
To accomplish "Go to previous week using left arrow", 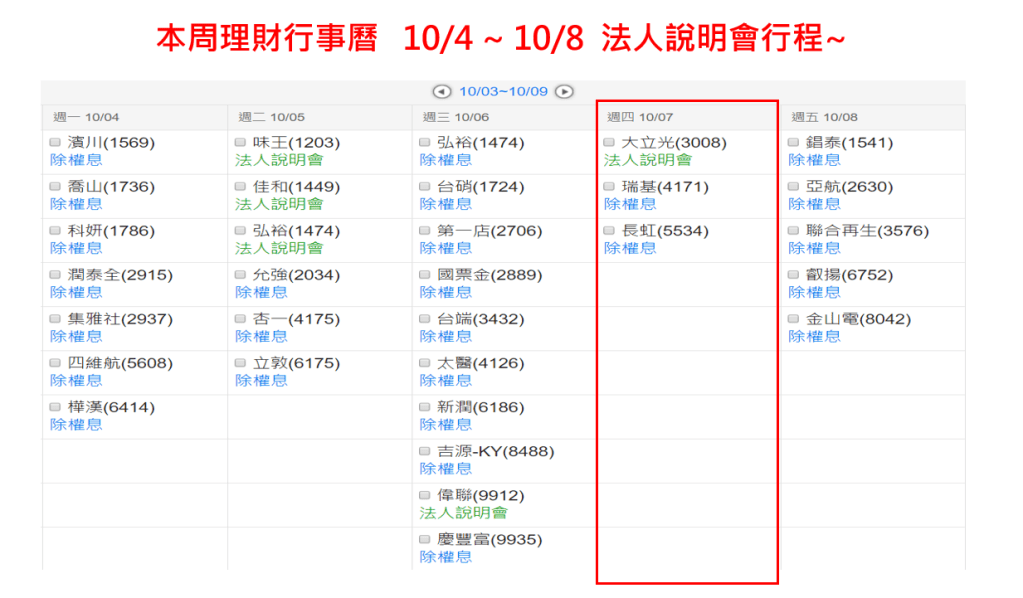I will pyautogui.click(x=443, y=91).
